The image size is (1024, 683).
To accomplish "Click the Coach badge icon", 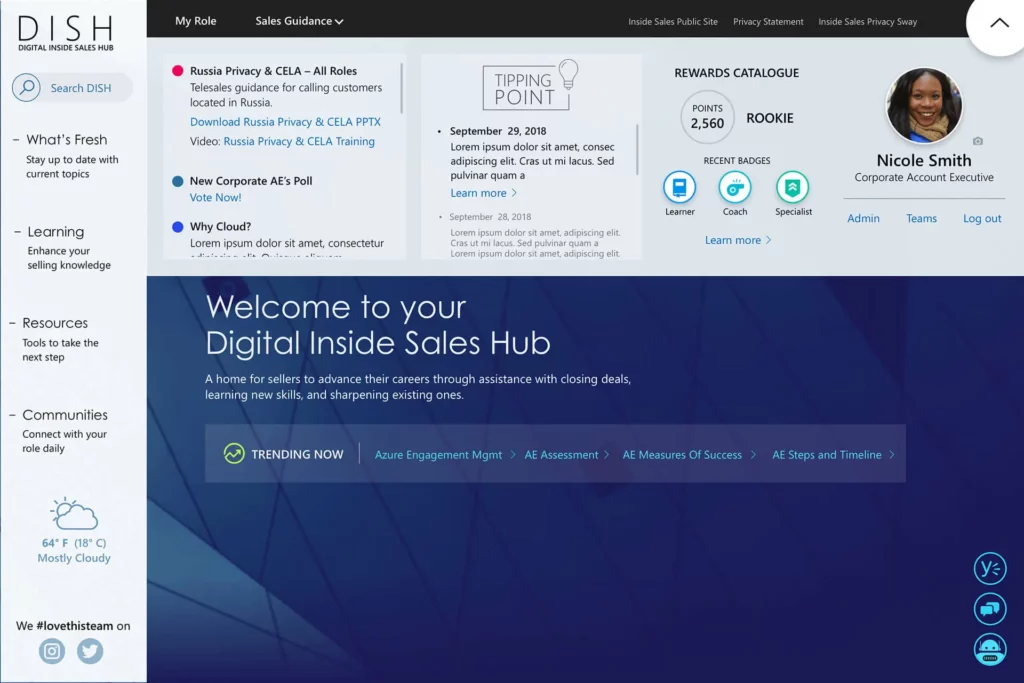I will click(x=735, y=187).
